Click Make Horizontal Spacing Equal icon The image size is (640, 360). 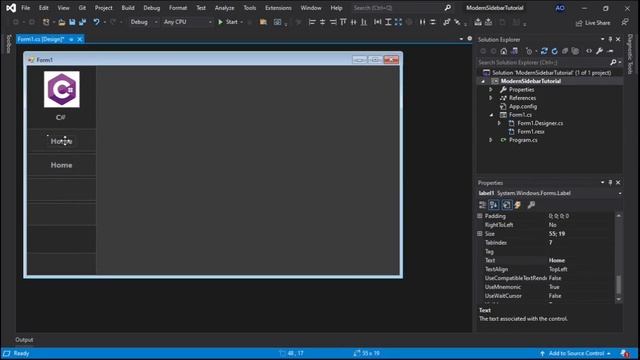tap(422, 22)
